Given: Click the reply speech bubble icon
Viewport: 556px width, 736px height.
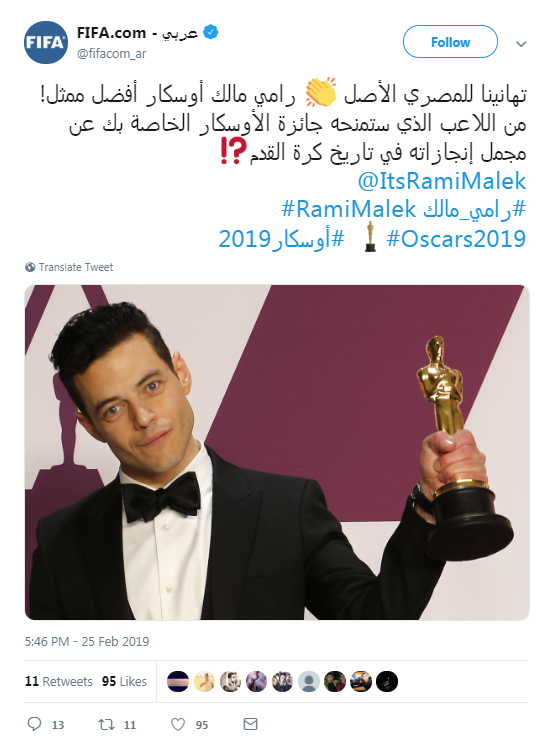Looking at the screenshot, I should click(34, 723).
